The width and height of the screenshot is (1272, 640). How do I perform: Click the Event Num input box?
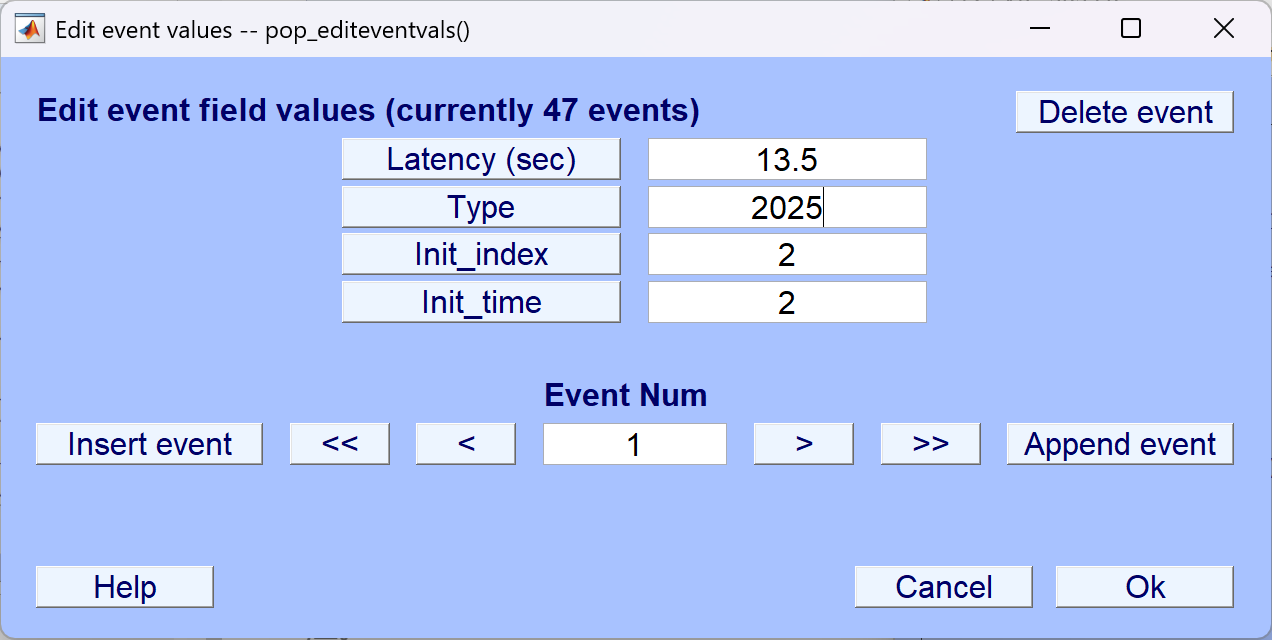(635, 444)
